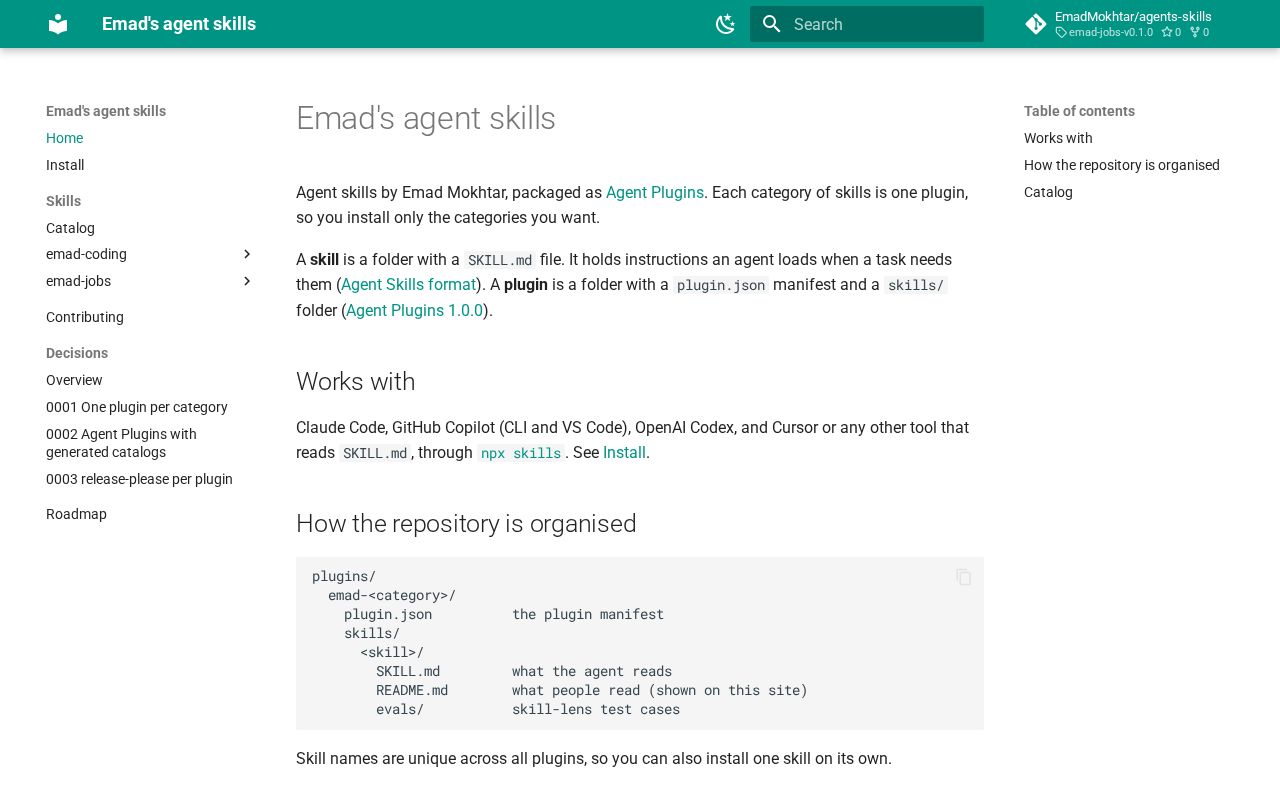This screenshot has width=1280, height=800.
Task: Click the How the repository is organised heading
Action: 466,524
